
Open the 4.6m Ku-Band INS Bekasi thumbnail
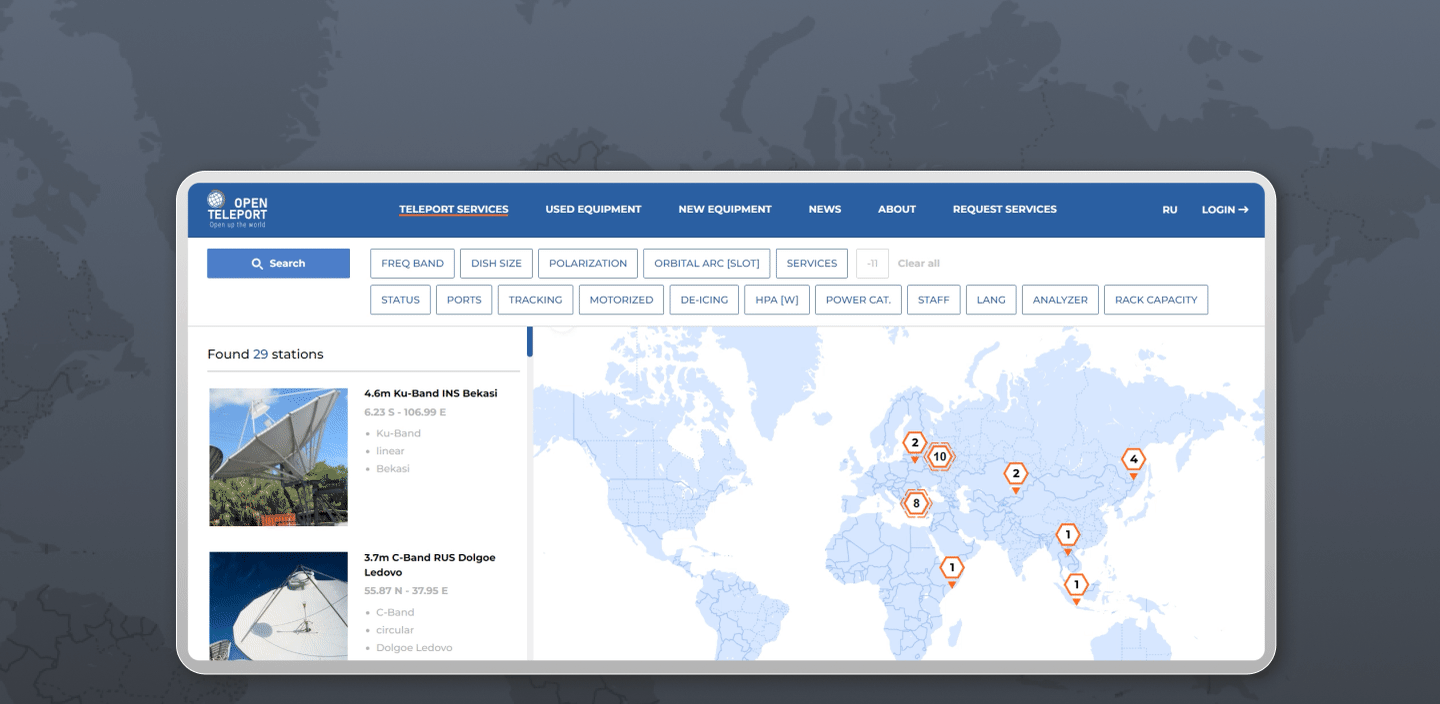click(x=278, y=457)
